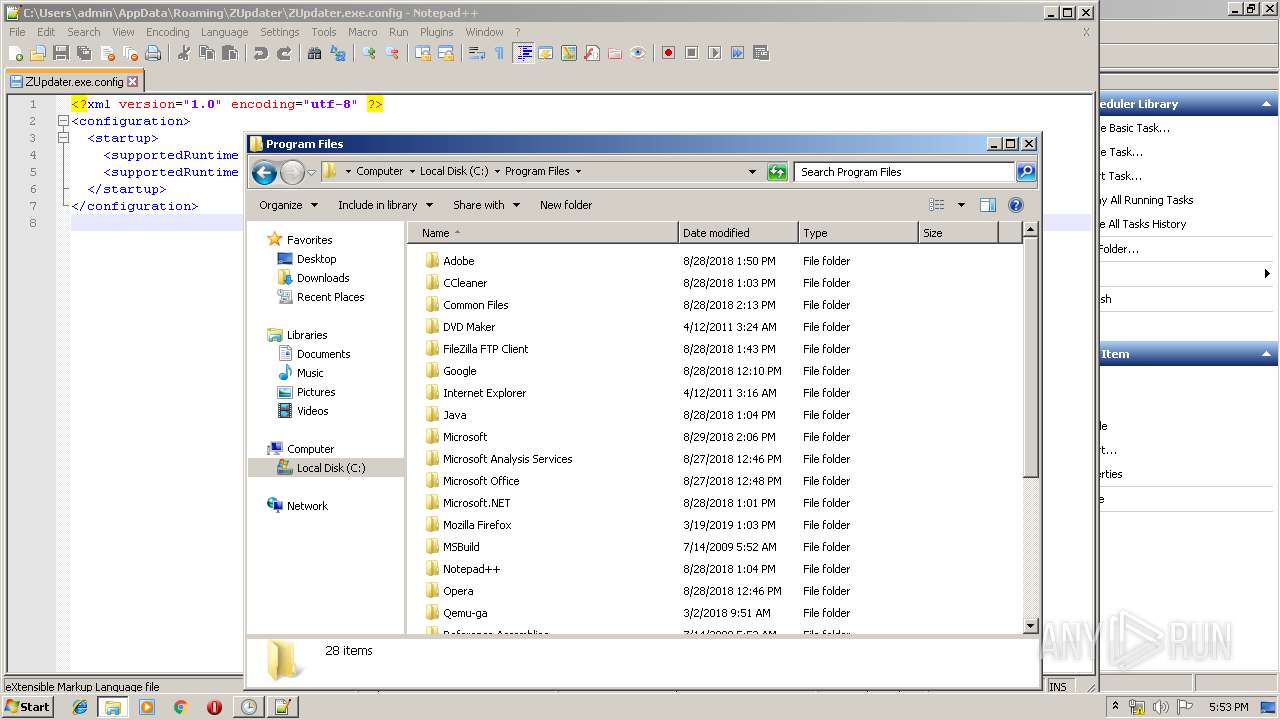This screenshot has width=1280, height=720.
Task: Toggle the indent guide toolbar button
Action: point(523,53)
